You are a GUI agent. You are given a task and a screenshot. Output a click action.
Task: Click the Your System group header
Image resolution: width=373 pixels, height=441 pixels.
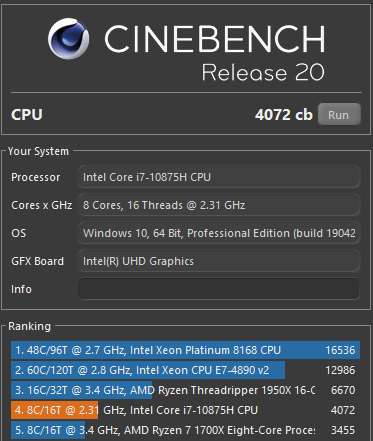[38, 151]
